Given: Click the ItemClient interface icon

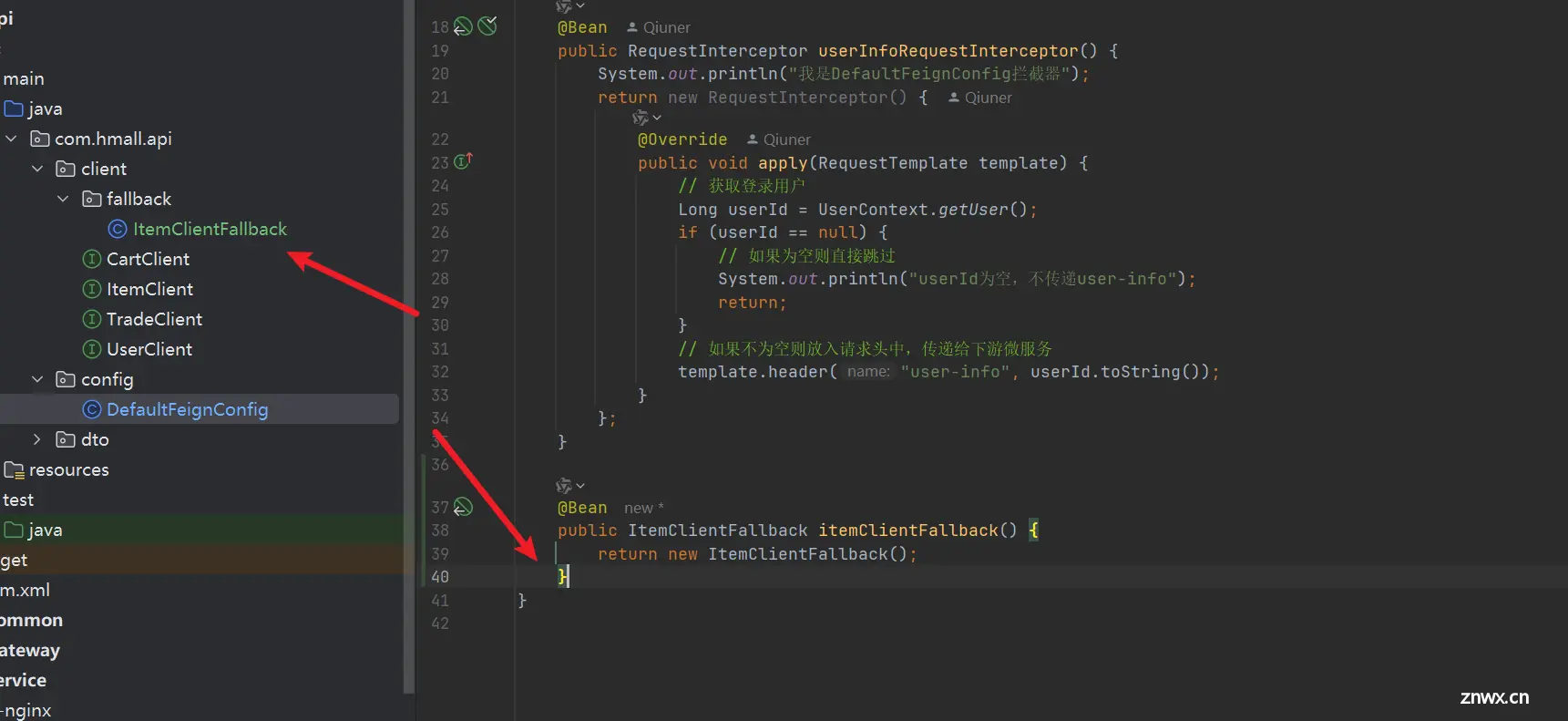Looking at the screenshot, I should tap(91, 289).
